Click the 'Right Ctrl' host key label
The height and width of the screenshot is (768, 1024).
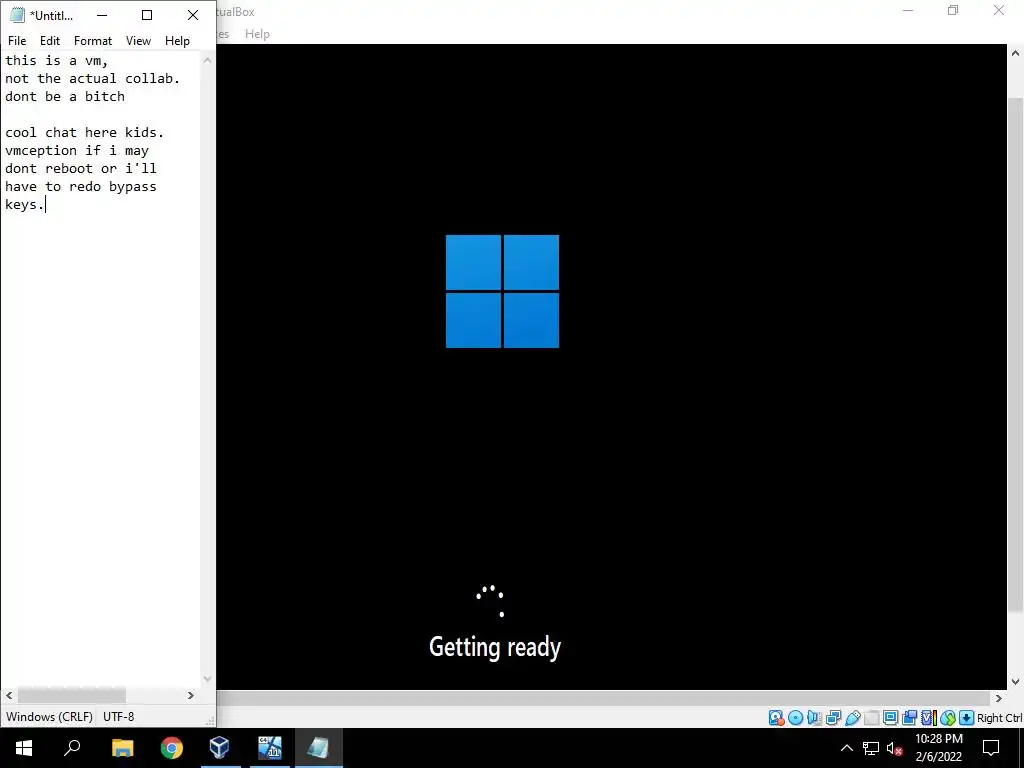point(1000,718)
